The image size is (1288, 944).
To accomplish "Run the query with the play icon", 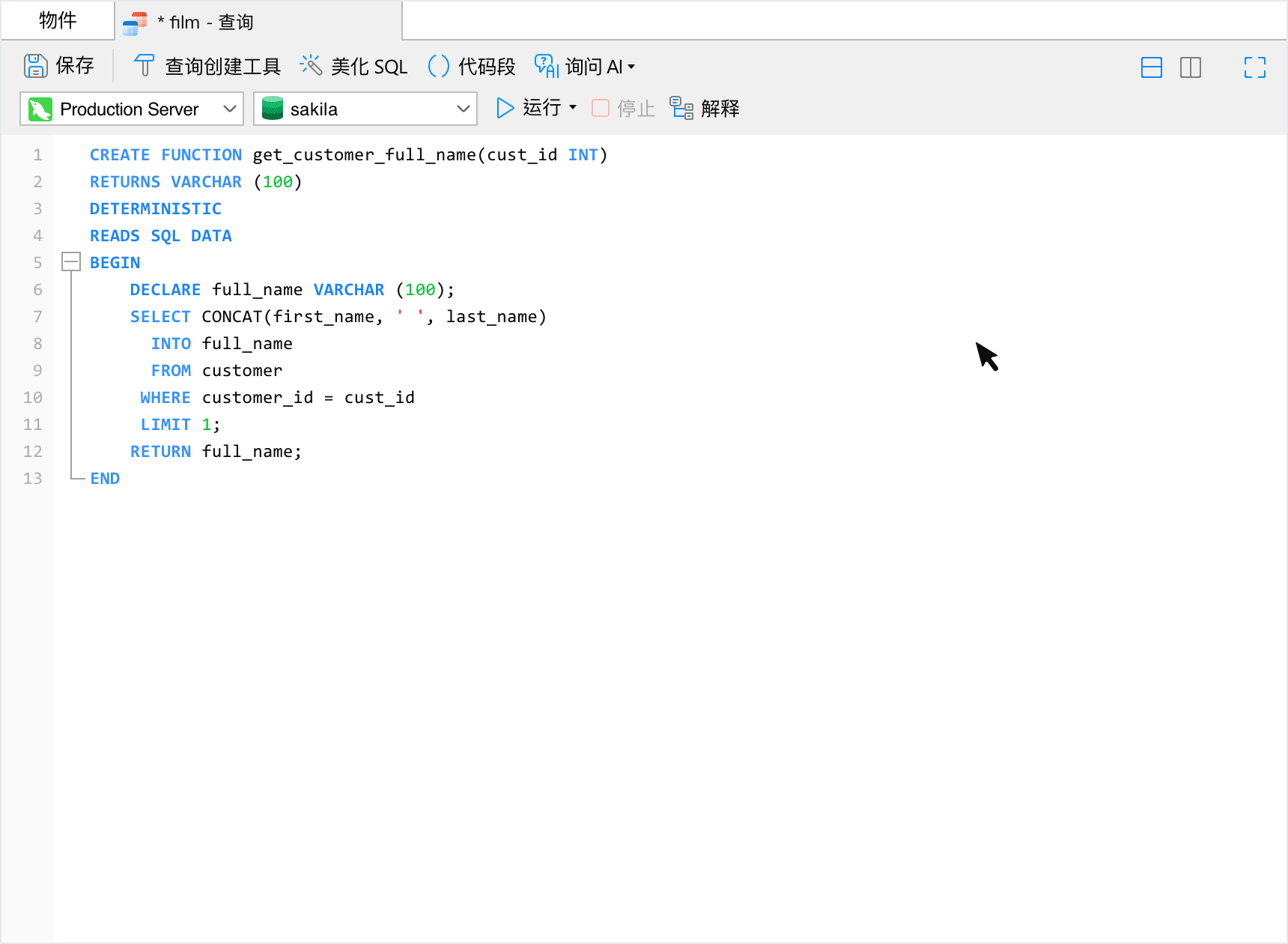I will (x=505, y=108).
